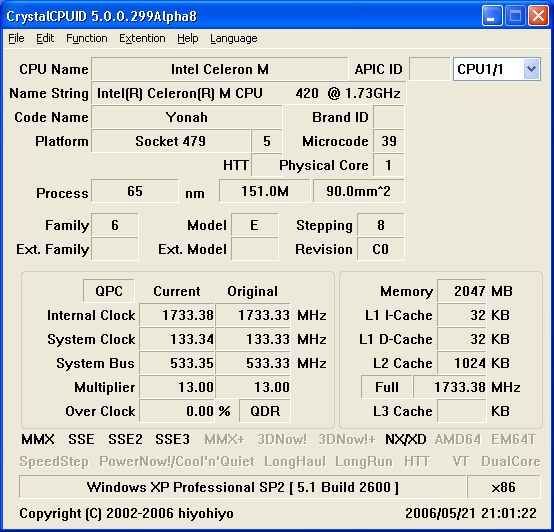The width and height of the screenshot is (554, 532).
Task: Open the File menu
Action: (x=16, y=38)
